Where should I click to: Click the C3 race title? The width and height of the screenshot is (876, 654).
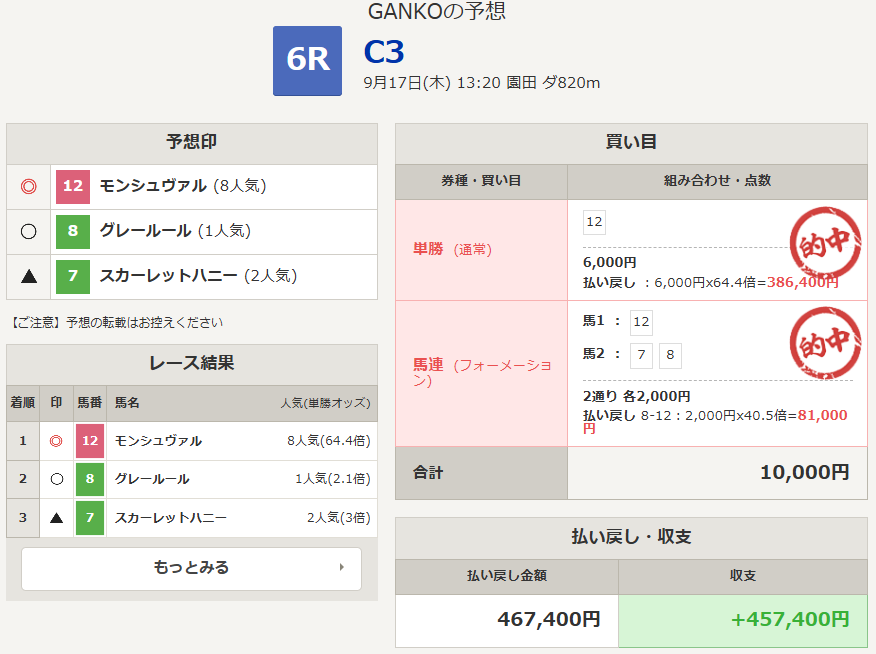(384, 52)
